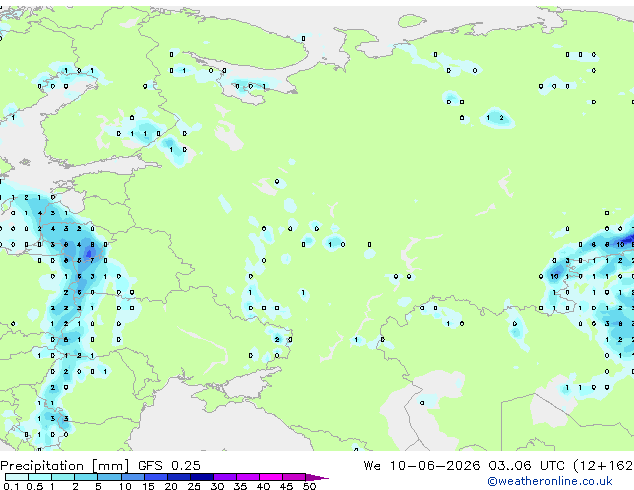Click the 25 to 30 mm legend swatch

pyautogui.click(x=202, y=477)
